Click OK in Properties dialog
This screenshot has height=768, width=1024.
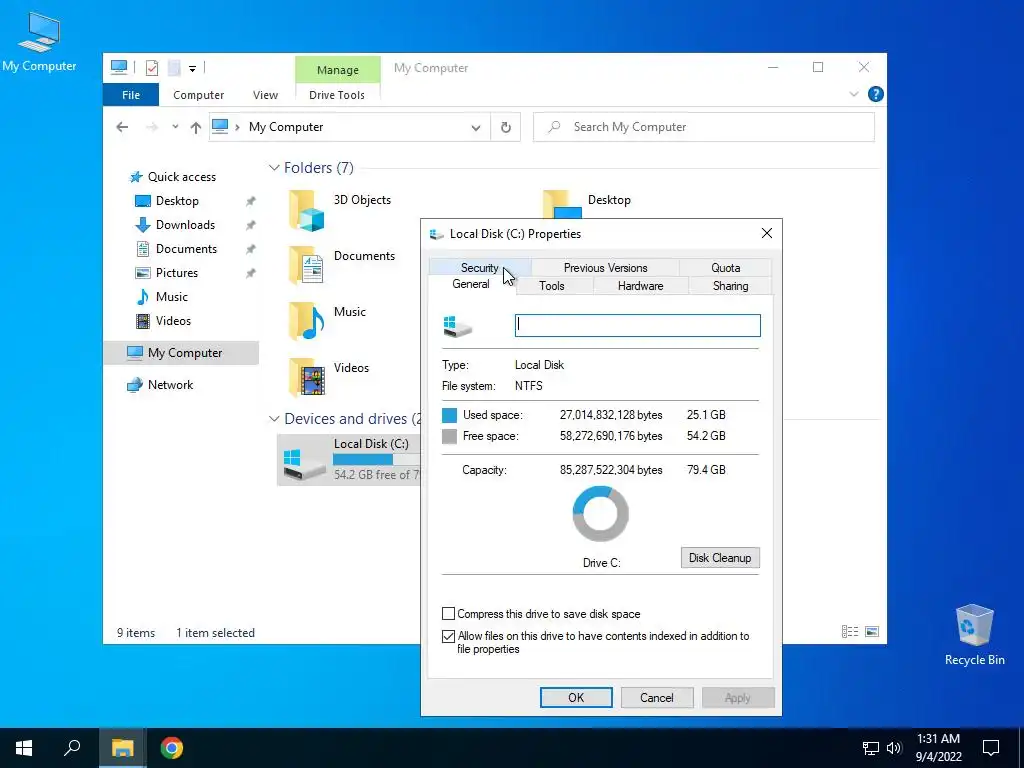tap(576, 697)
